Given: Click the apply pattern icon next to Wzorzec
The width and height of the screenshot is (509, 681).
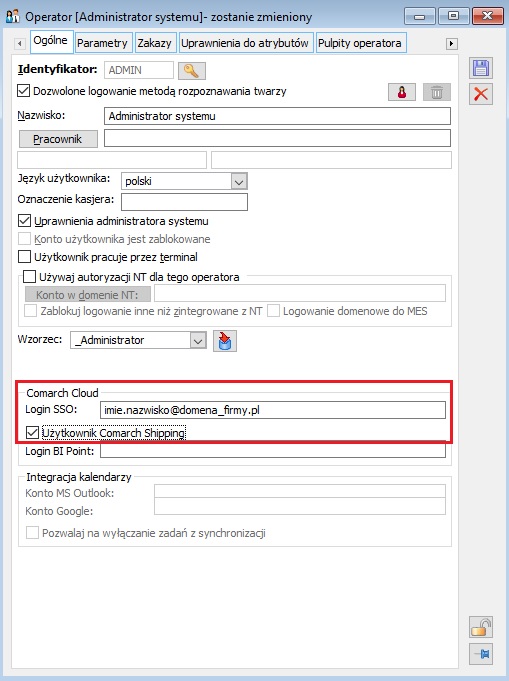Looking at the screenshot, I should 225,340.
